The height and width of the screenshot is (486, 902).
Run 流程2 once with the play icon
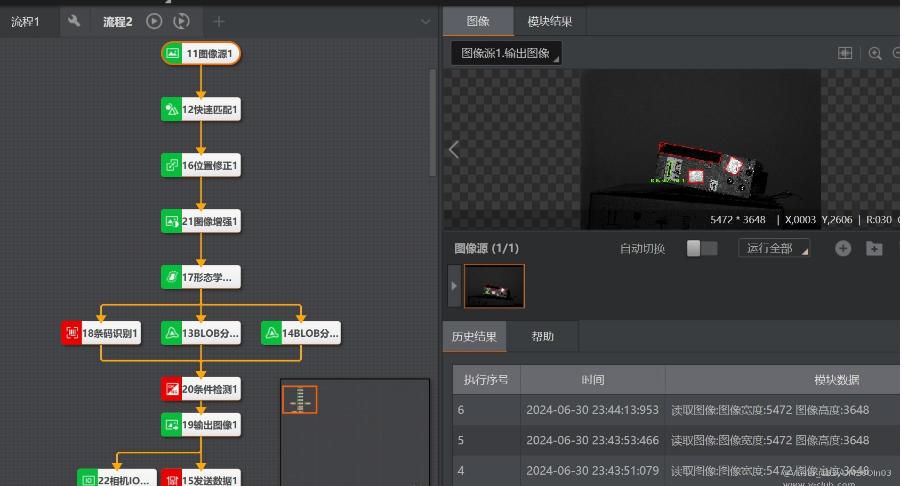pyautogui.click(x=154, y=21)
